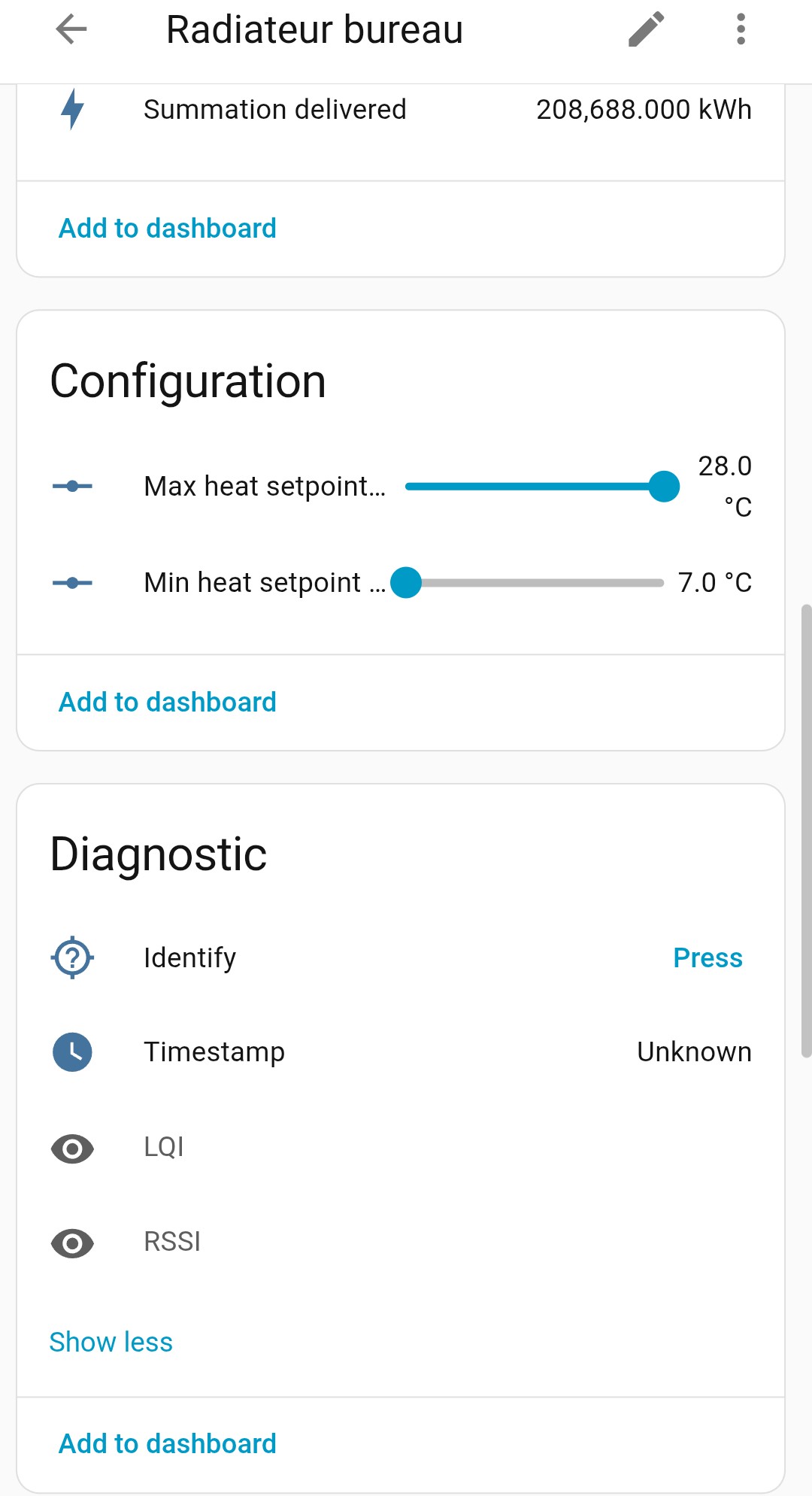Toggle the RSSI eye icon
The image size is (812, 1496).
coord(72,1243)
